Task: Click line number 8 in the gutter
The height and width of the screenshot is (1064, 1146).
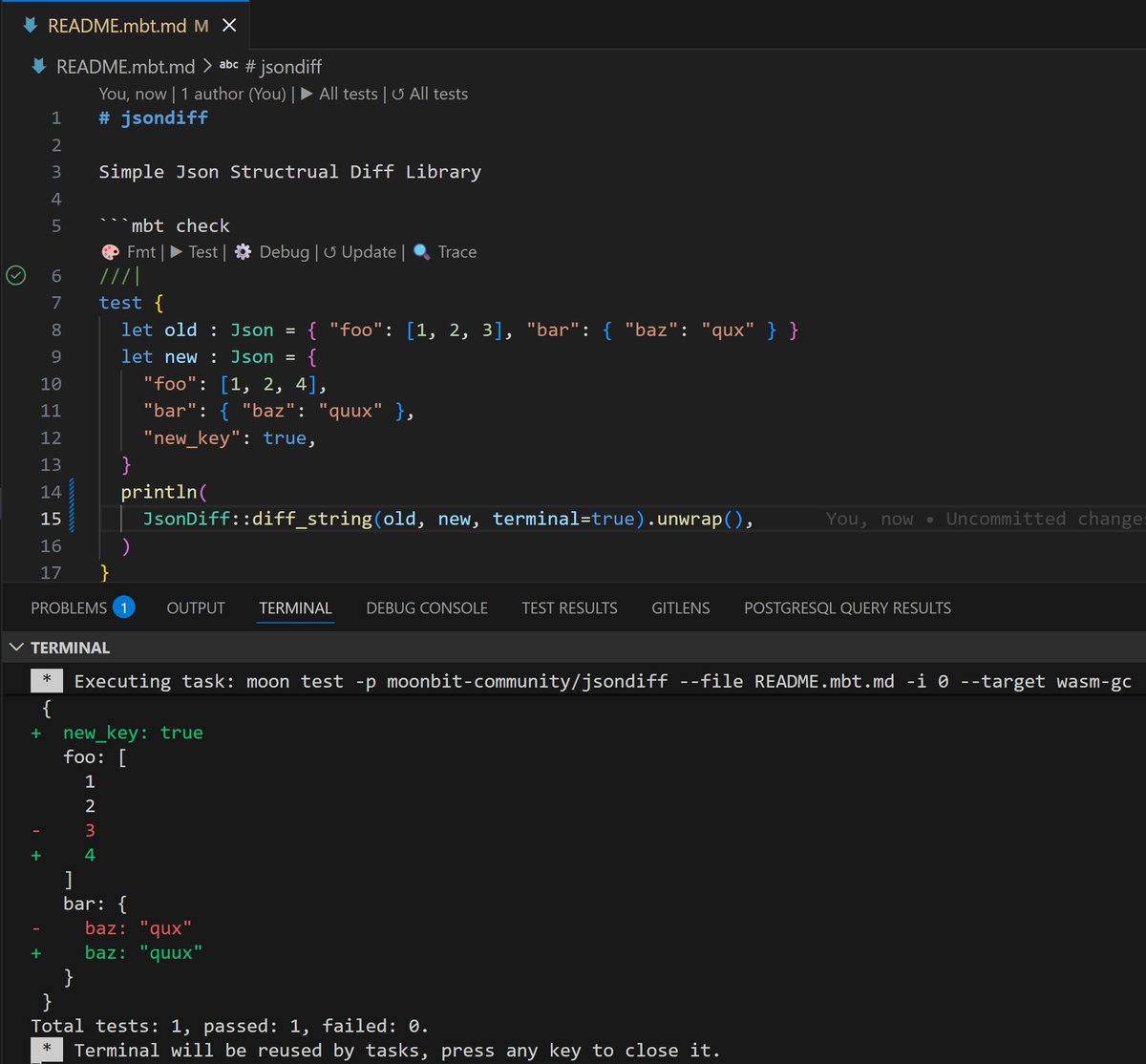Action: point(55,330)
